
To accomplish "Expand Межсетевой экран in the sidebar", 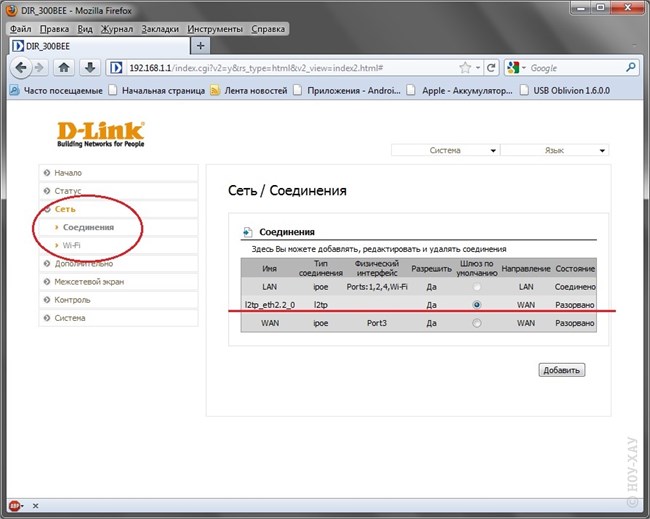I will click(x=119, y=282).
